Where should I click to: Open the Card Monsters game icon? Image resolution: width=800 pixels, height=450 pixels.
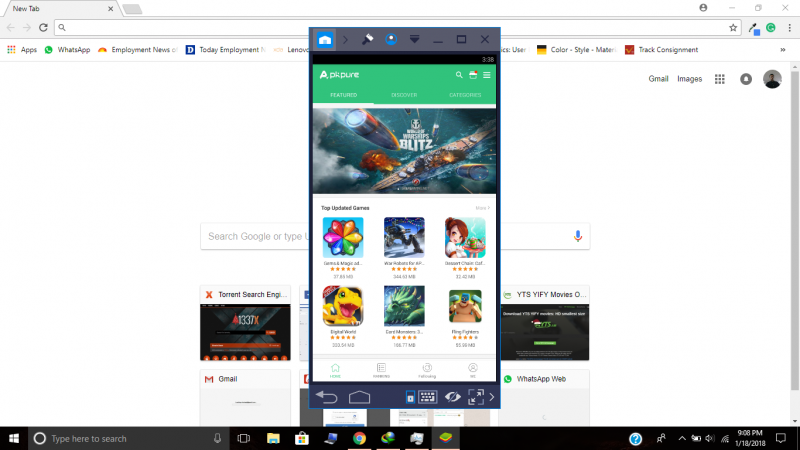click(404, 306)
